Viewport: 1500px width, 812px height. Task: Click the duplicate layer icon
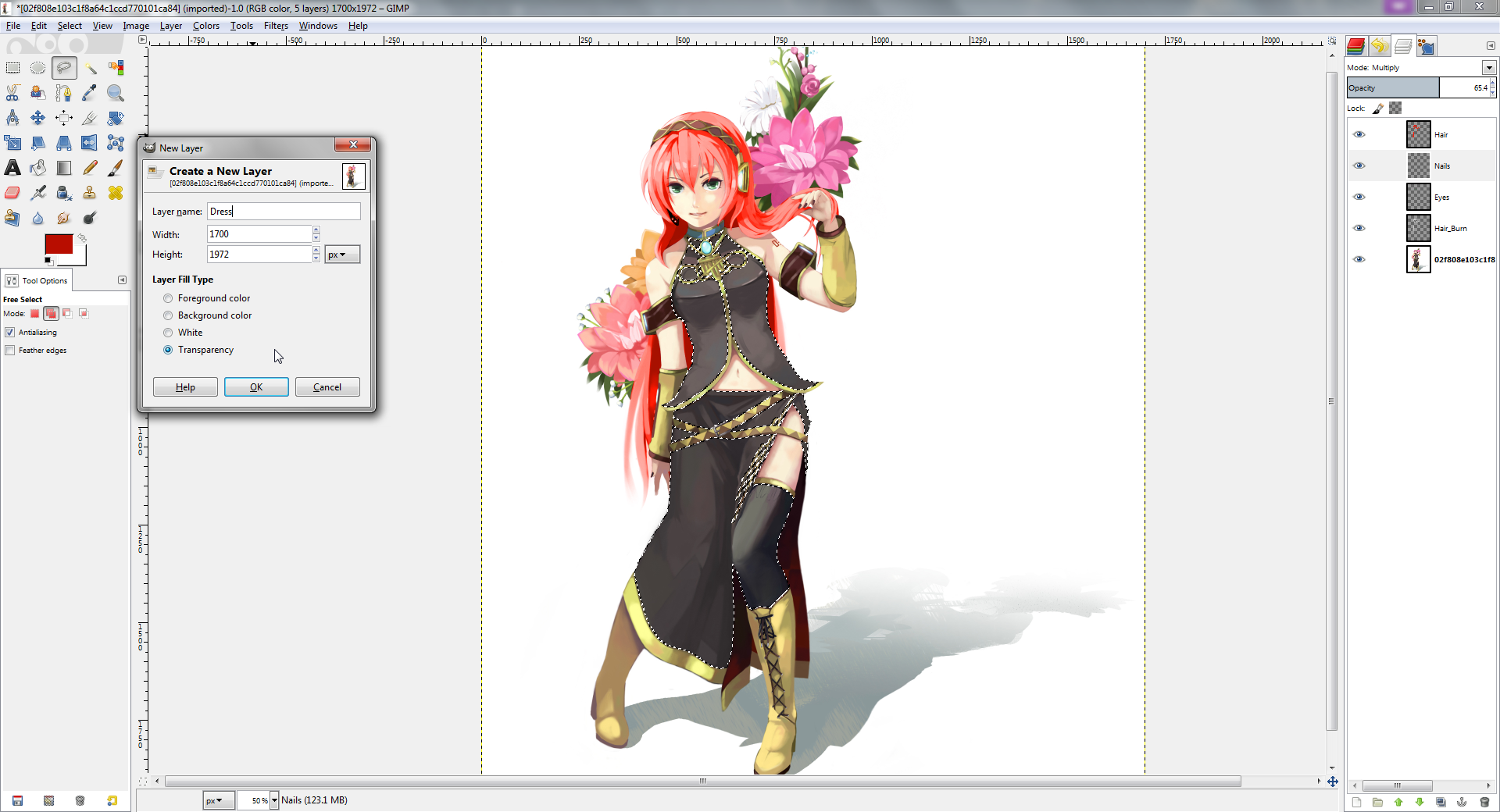[x=1441, y=802]
